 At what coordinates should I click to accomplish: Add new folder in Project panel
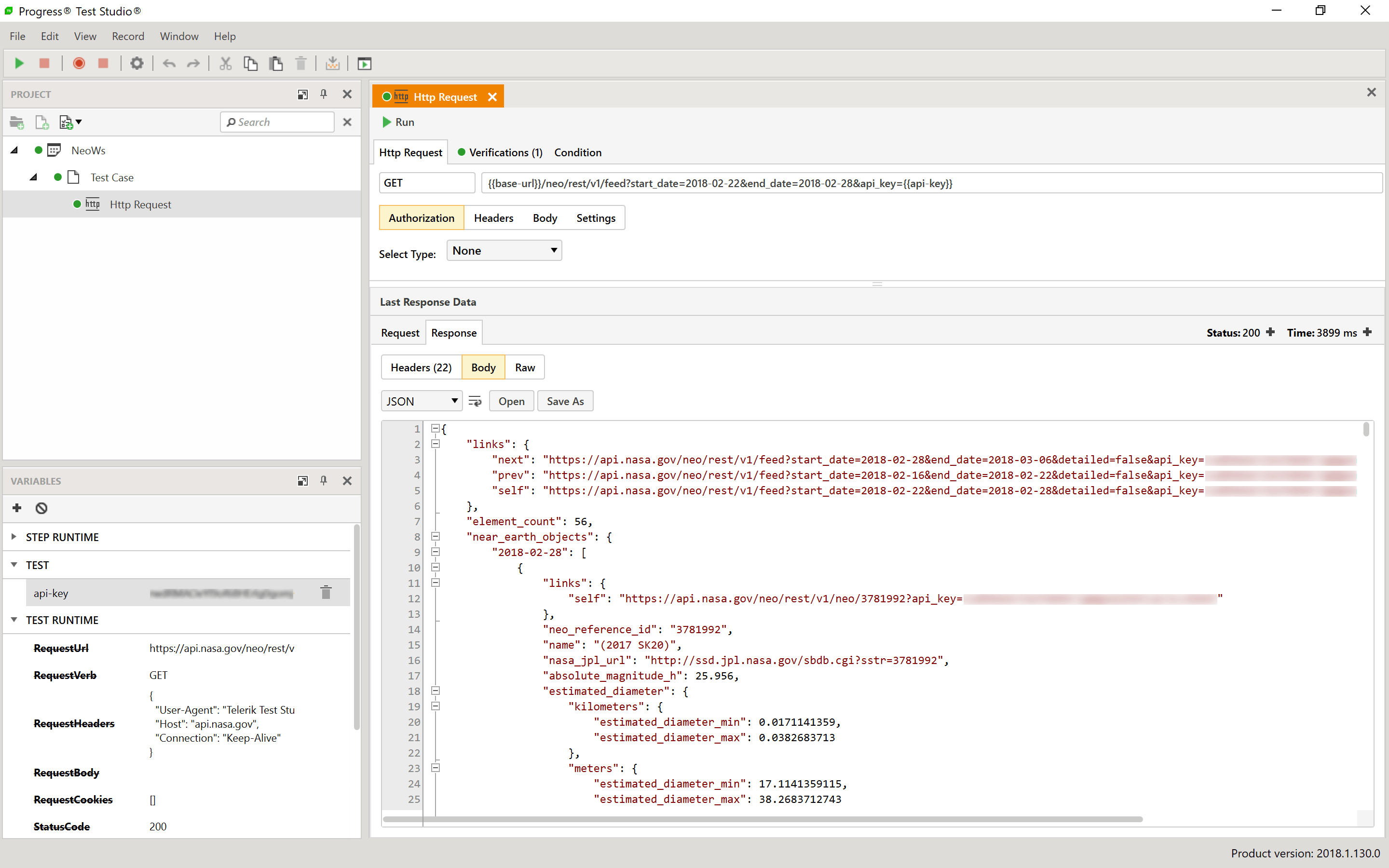point(17,122)
